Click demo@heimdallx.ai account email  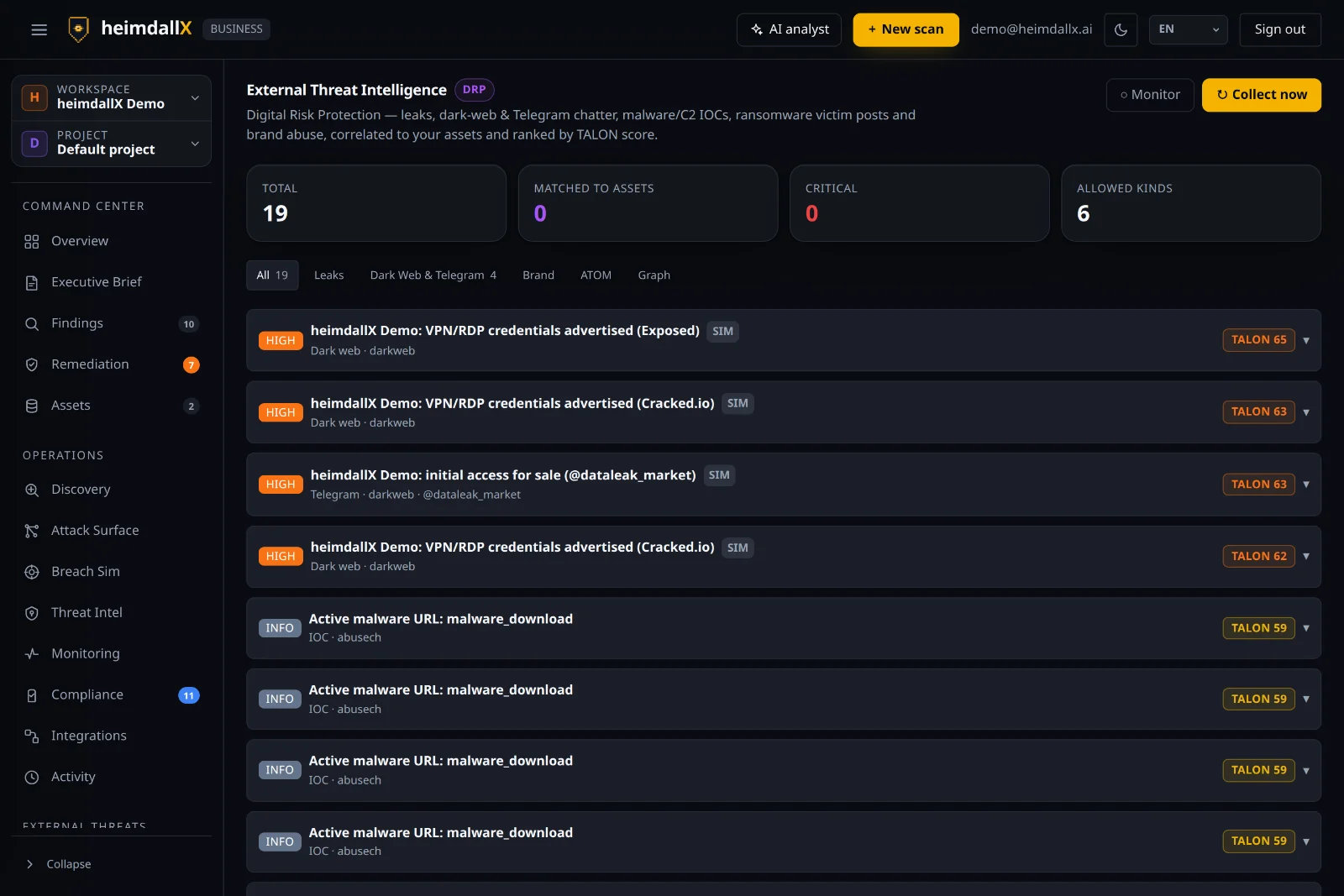pos(1032,29)
